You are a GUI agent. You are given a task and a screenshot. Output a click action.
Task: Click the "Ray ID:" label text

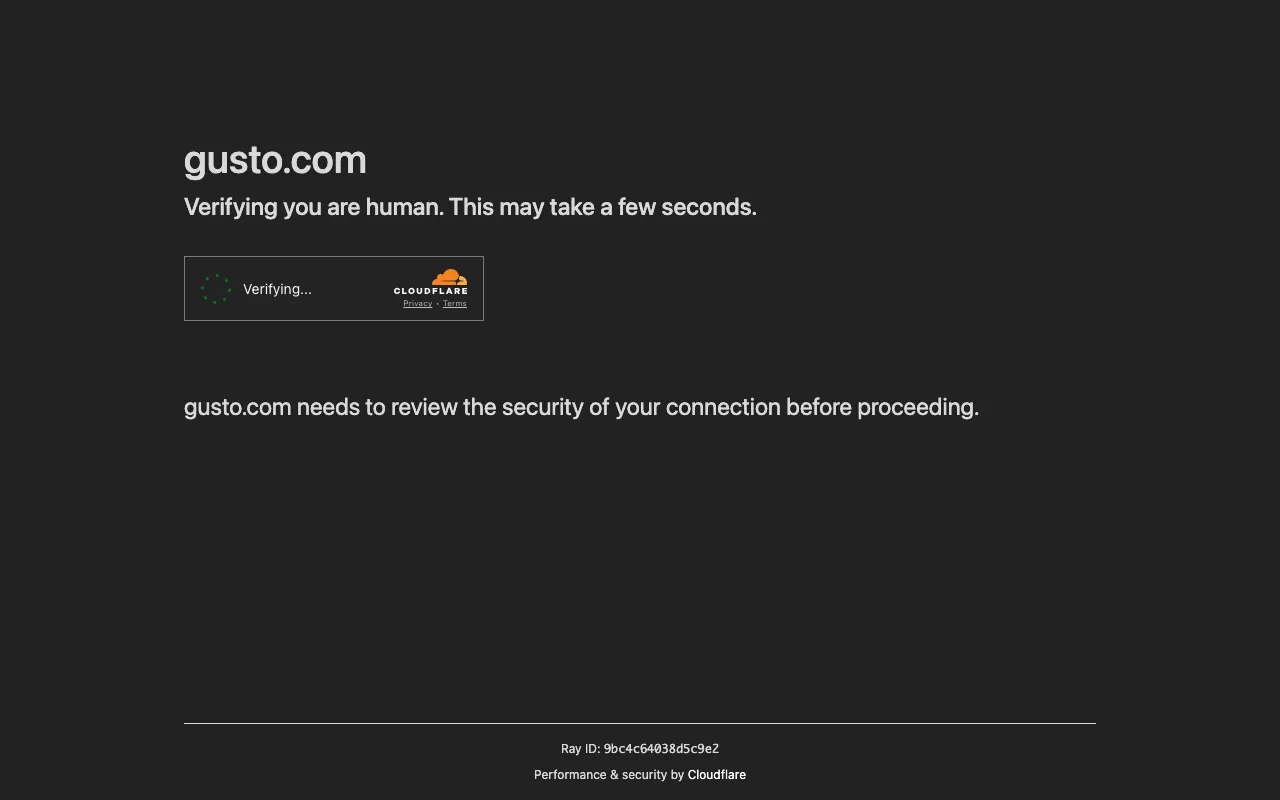(580, 749)
